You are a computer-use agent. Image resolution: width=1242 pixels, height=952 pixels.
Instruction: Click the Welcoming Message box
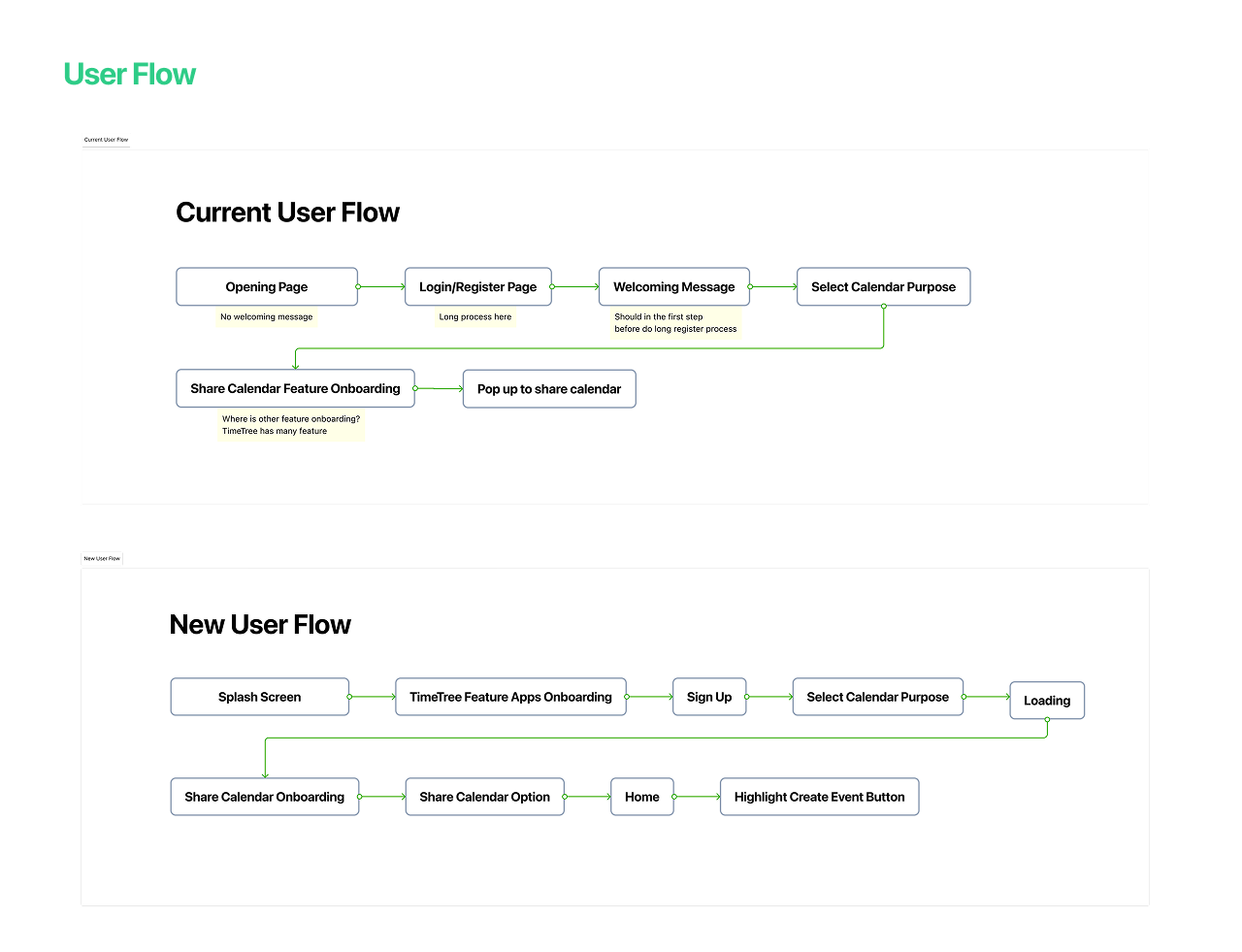coord(673,286)
